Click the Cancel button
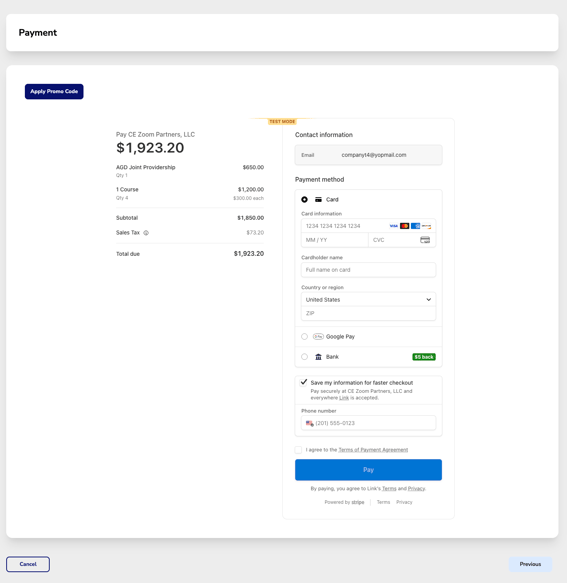This screenshot has height=583, width=567. (28, 564)
